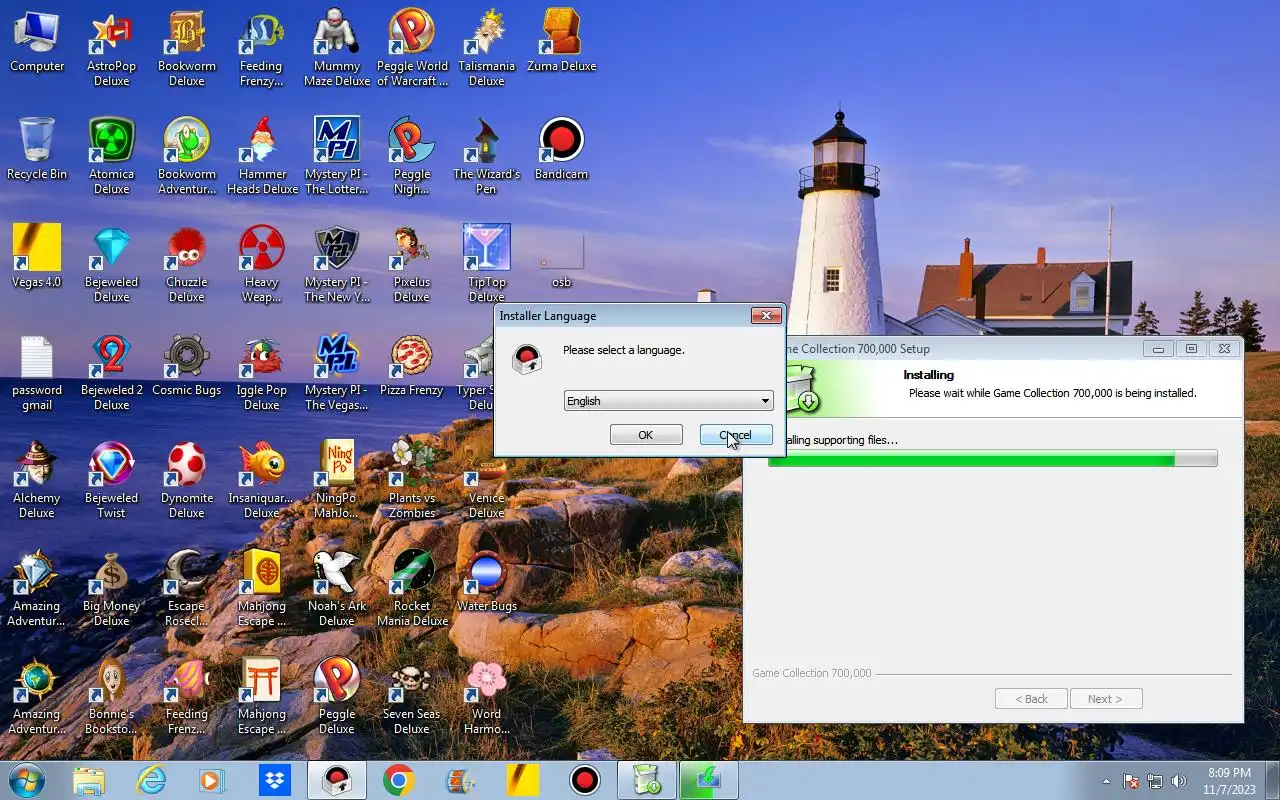
Task: Open Google Chrome from taskbar
Action: pyautogui.click(x=398, y=780)
